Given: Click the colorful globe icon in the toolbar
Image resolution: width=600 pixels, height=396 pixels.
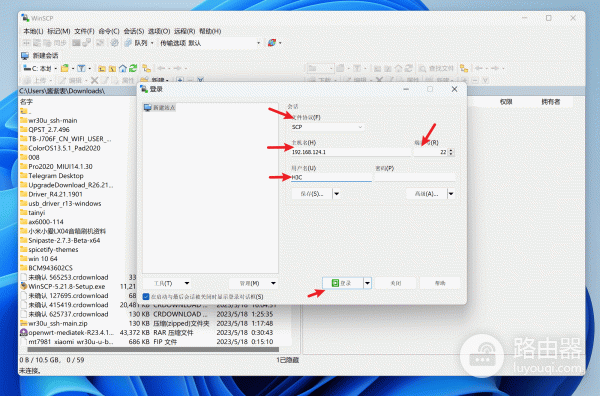Looking at the screenshot, I should pyautogui.click(x=272, y=43).
